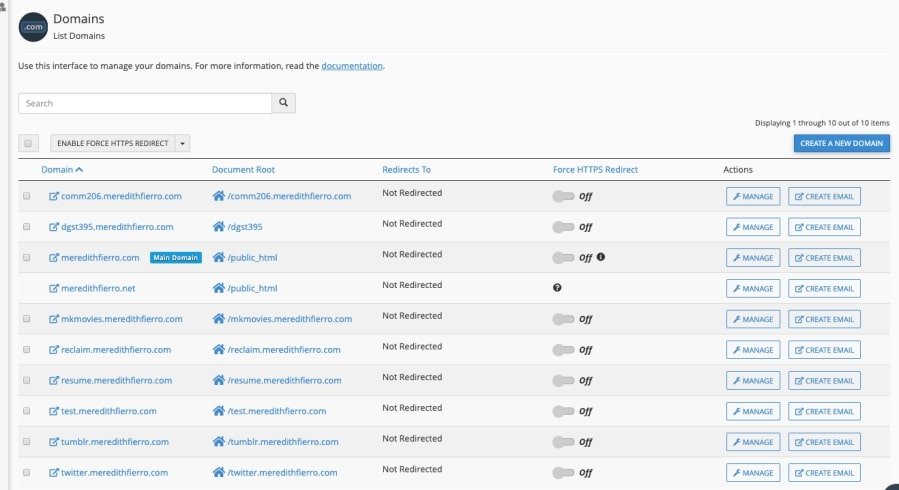Image resolution: width=899 pixels, height=490 pixels.
Task: Open /mkmovies.meredithfierro.com document root link
Action: click(290, 319)
